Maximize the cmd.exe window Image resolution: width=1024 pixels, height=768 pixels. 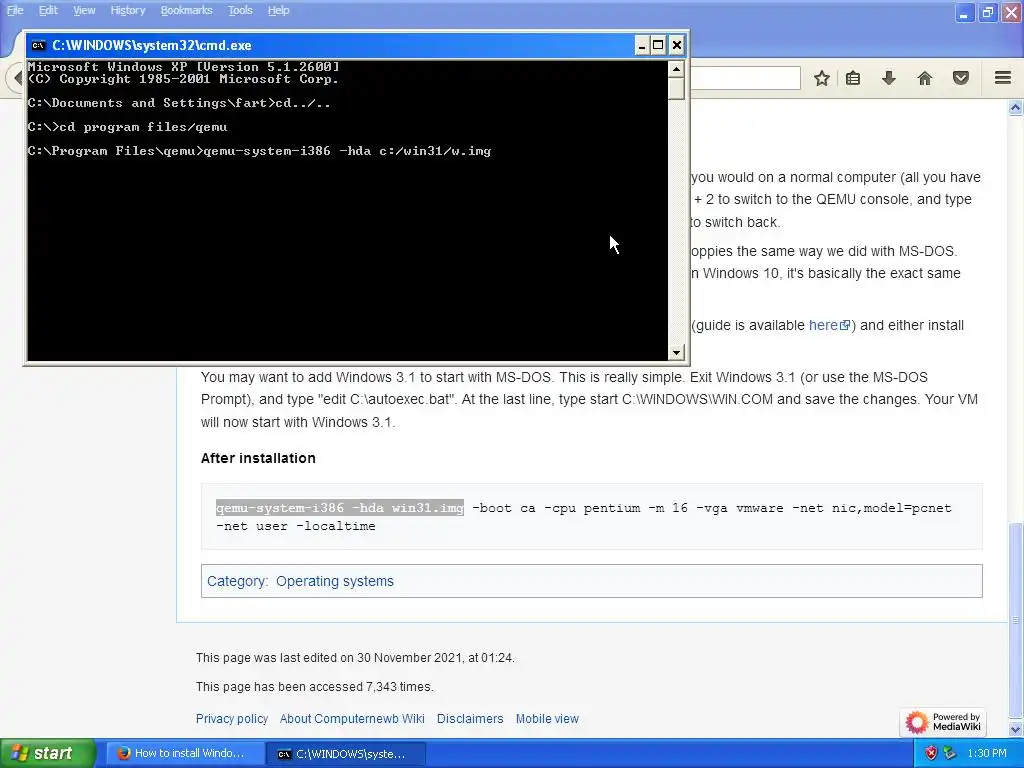pyautogui.click(x=658, y=45)
